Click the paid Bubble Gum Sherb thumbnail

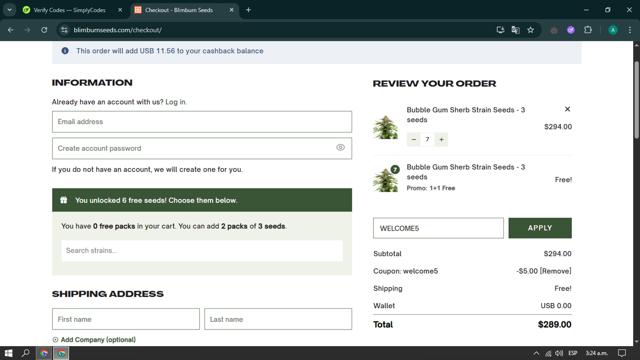(x=385, y=127)
